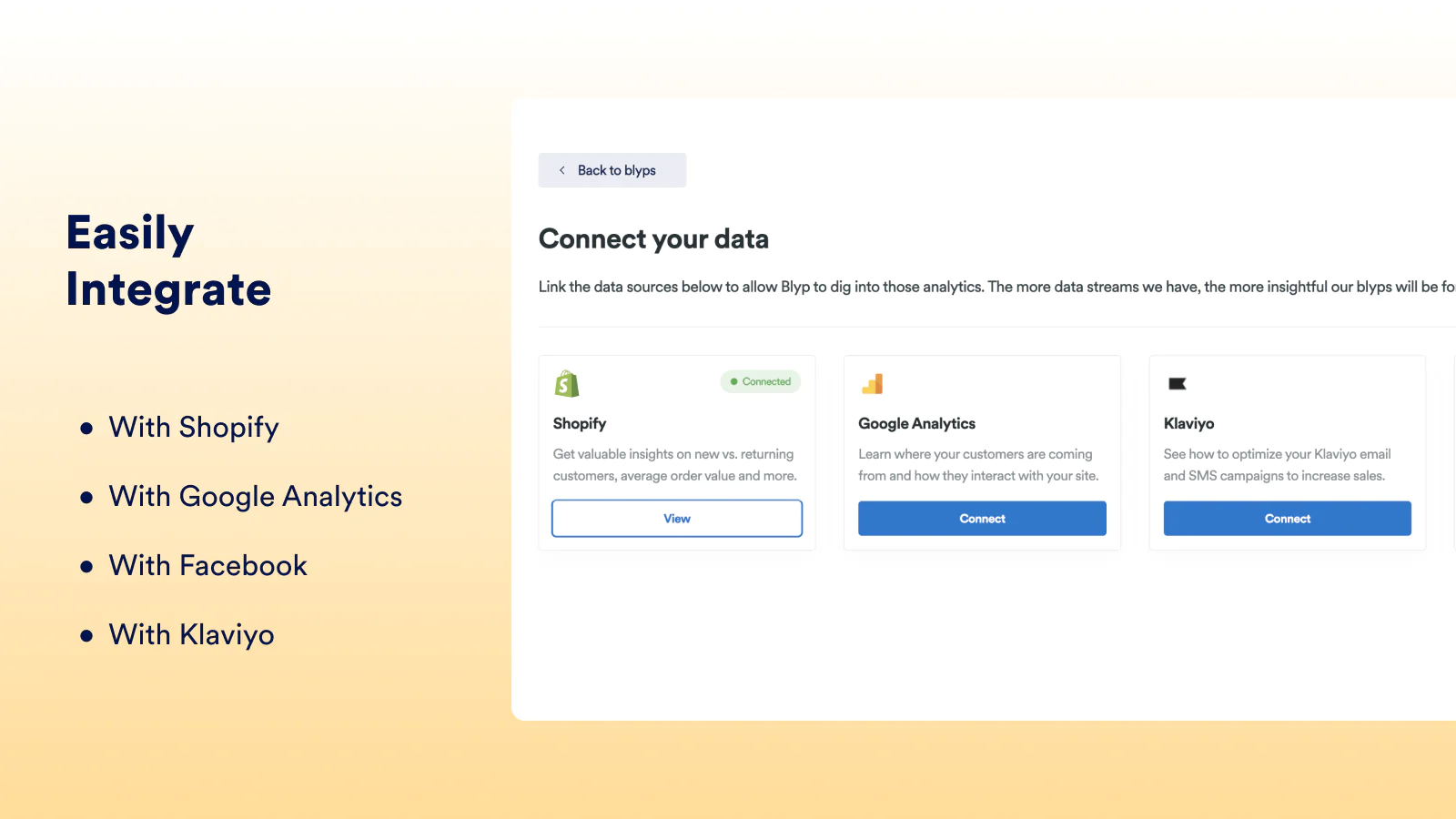Click the Back to blyps button

(612, 170)
